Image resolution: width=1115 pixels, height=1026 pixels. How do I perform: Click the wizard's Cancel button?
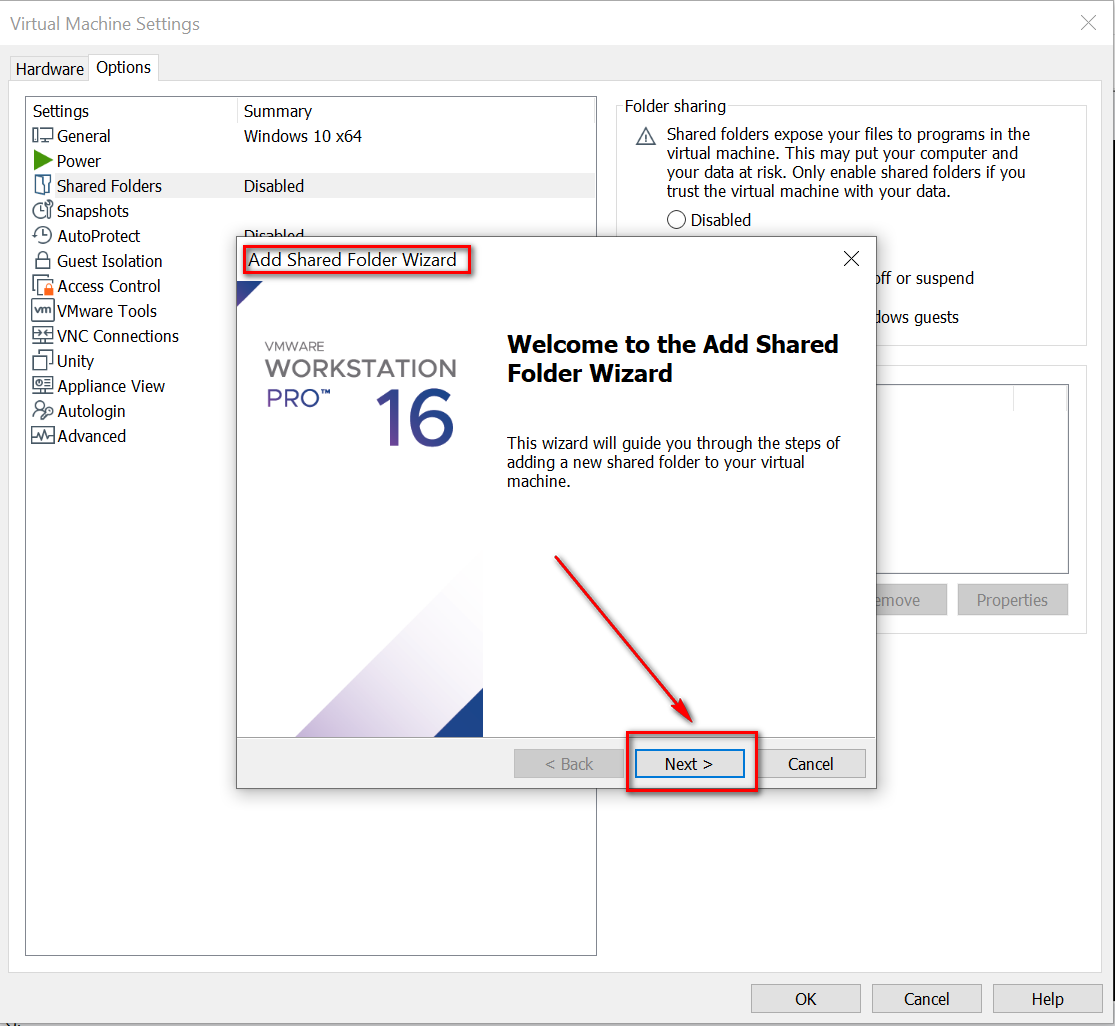coord(811,764)
